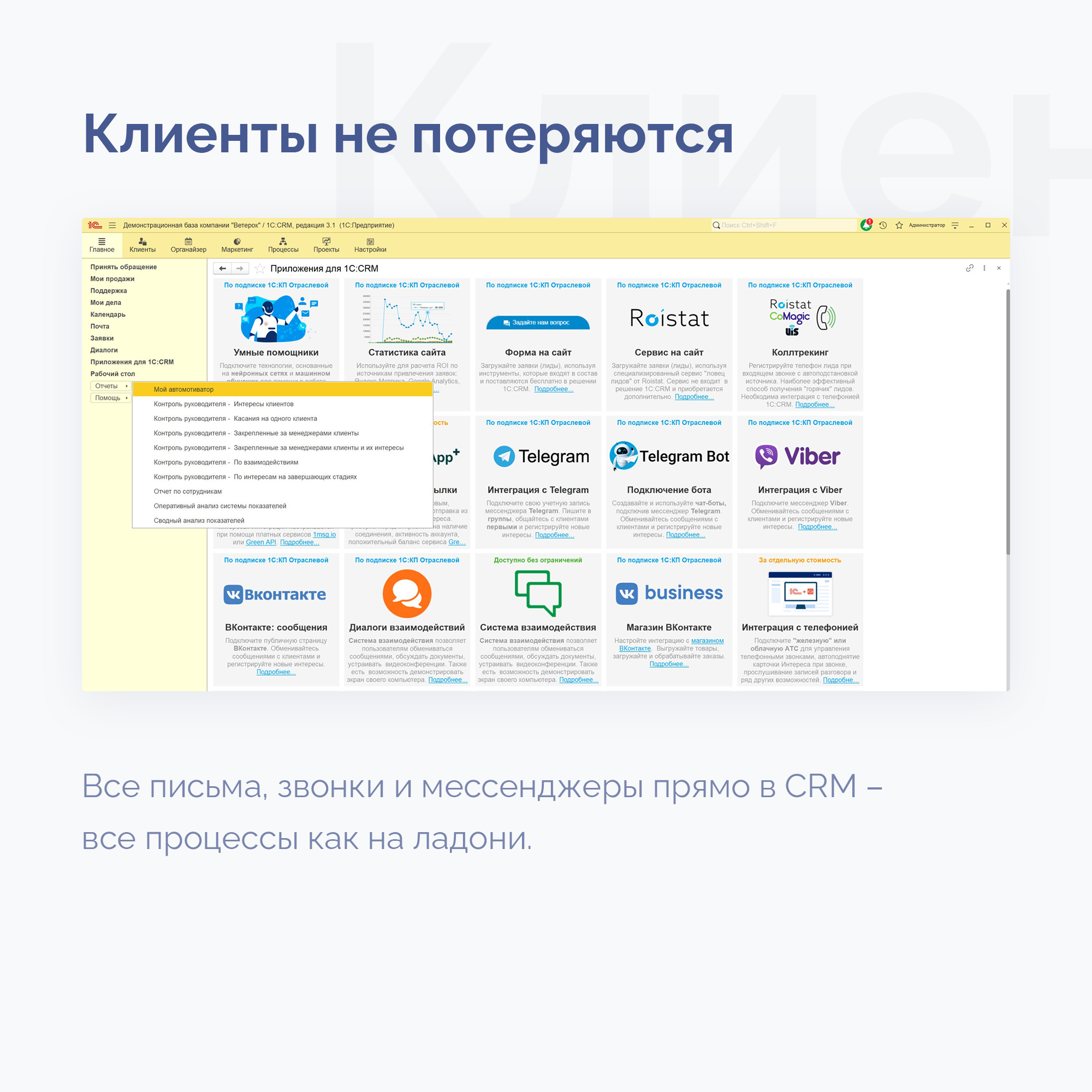The image size is (1092, 1092).
Task: Click the Интеграция с телефонией screen thumbnail
Action: (800, 594)
